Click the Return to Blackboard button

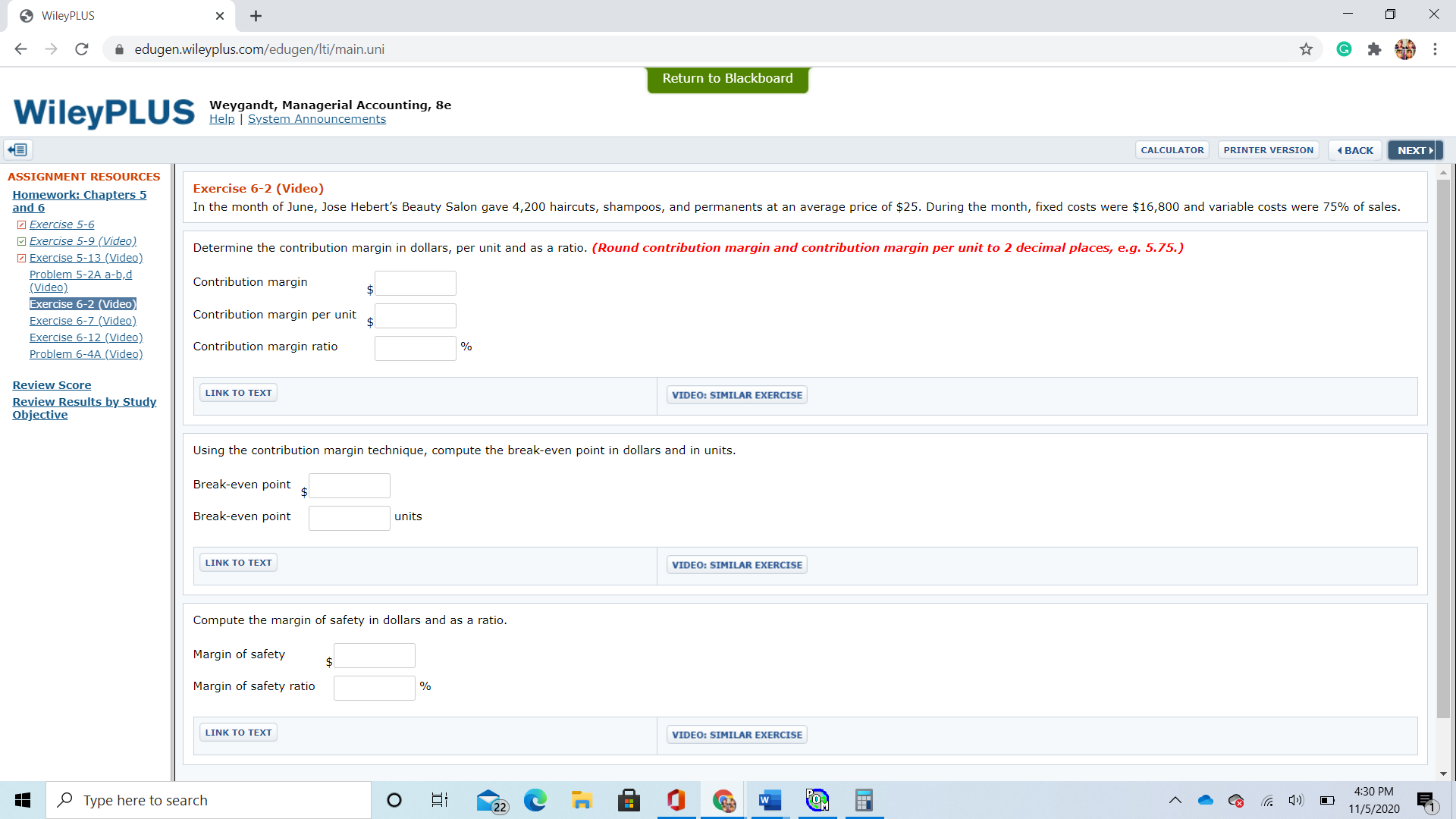[x=727, y=79]
